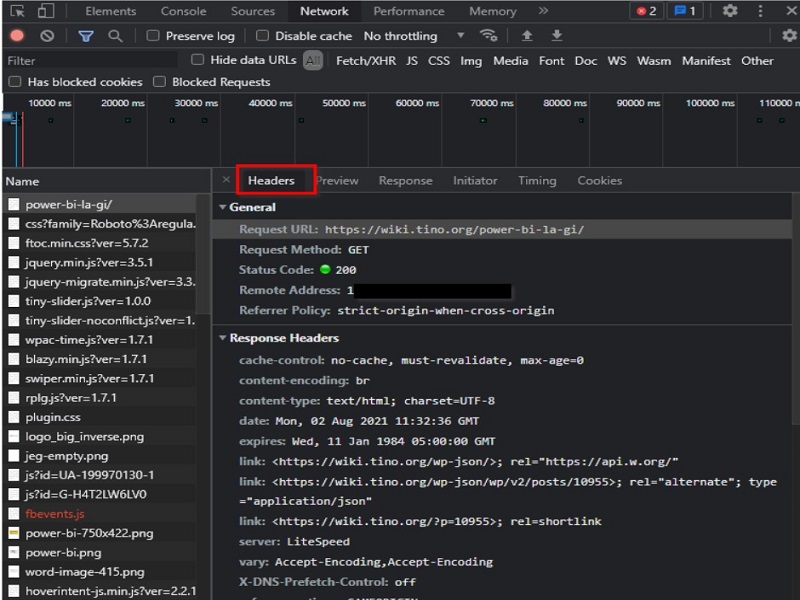Select image icon beside power-bi-750x422.png
Image resolution: width=800 pixels, height=600 pixels.
[x=14, y=533]
